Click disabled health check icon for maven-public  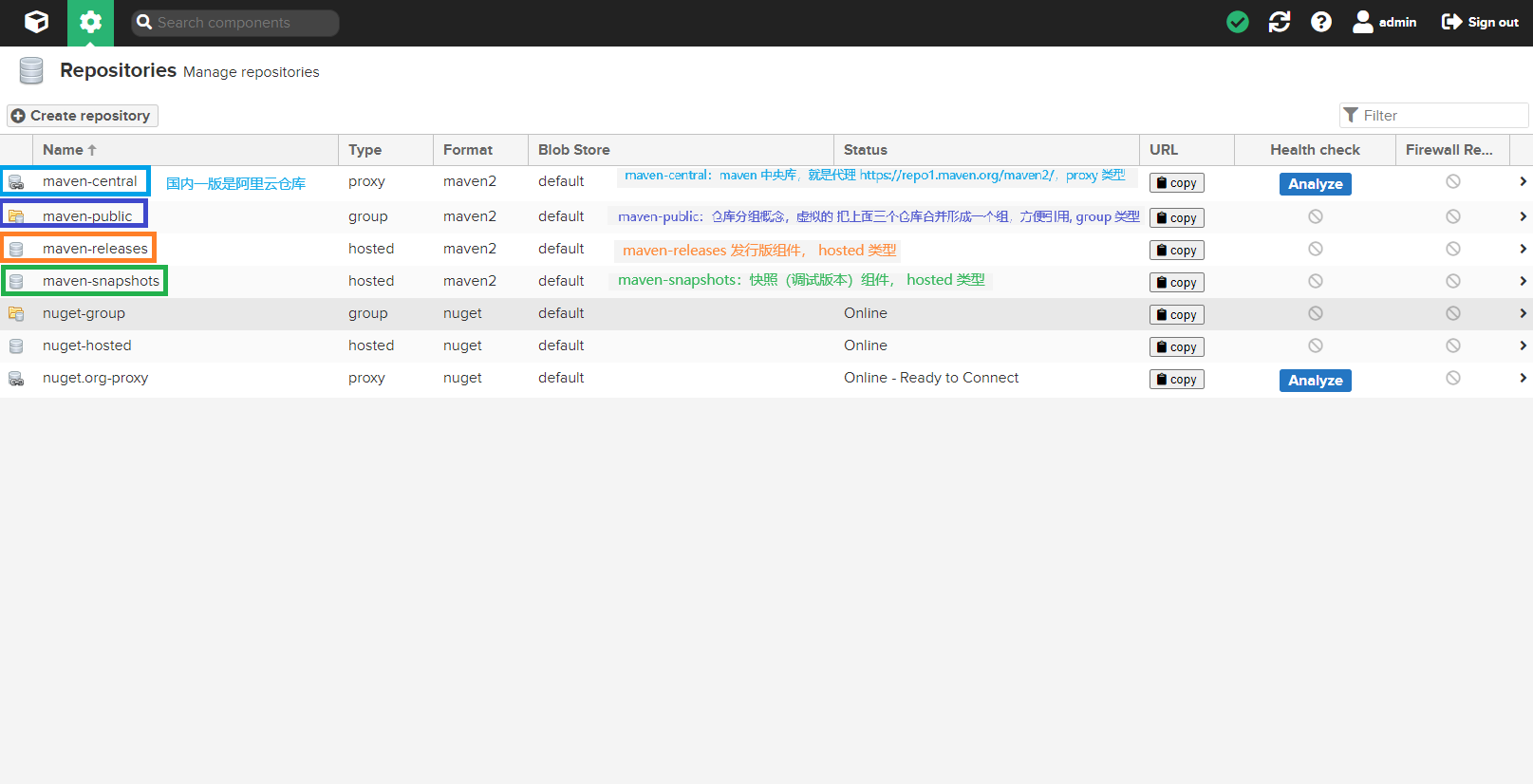click(1316, 216)
